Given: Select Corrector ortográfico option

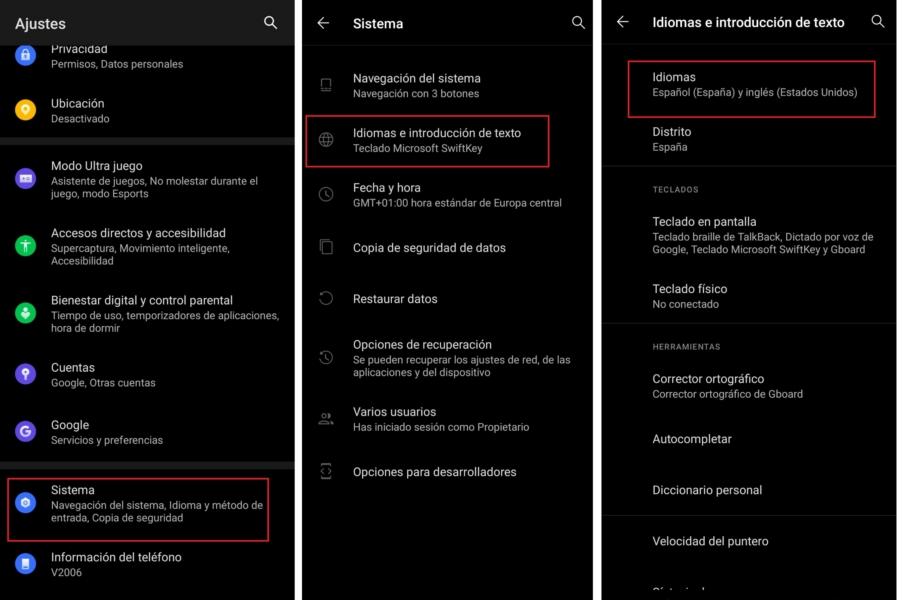Looking at the screenshot, I should (x=749, y=386).
